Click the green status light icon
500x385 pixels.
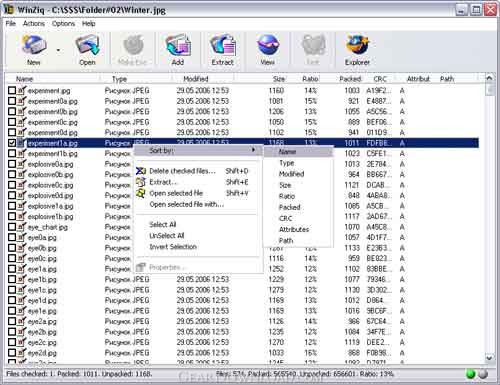[471, 374]
